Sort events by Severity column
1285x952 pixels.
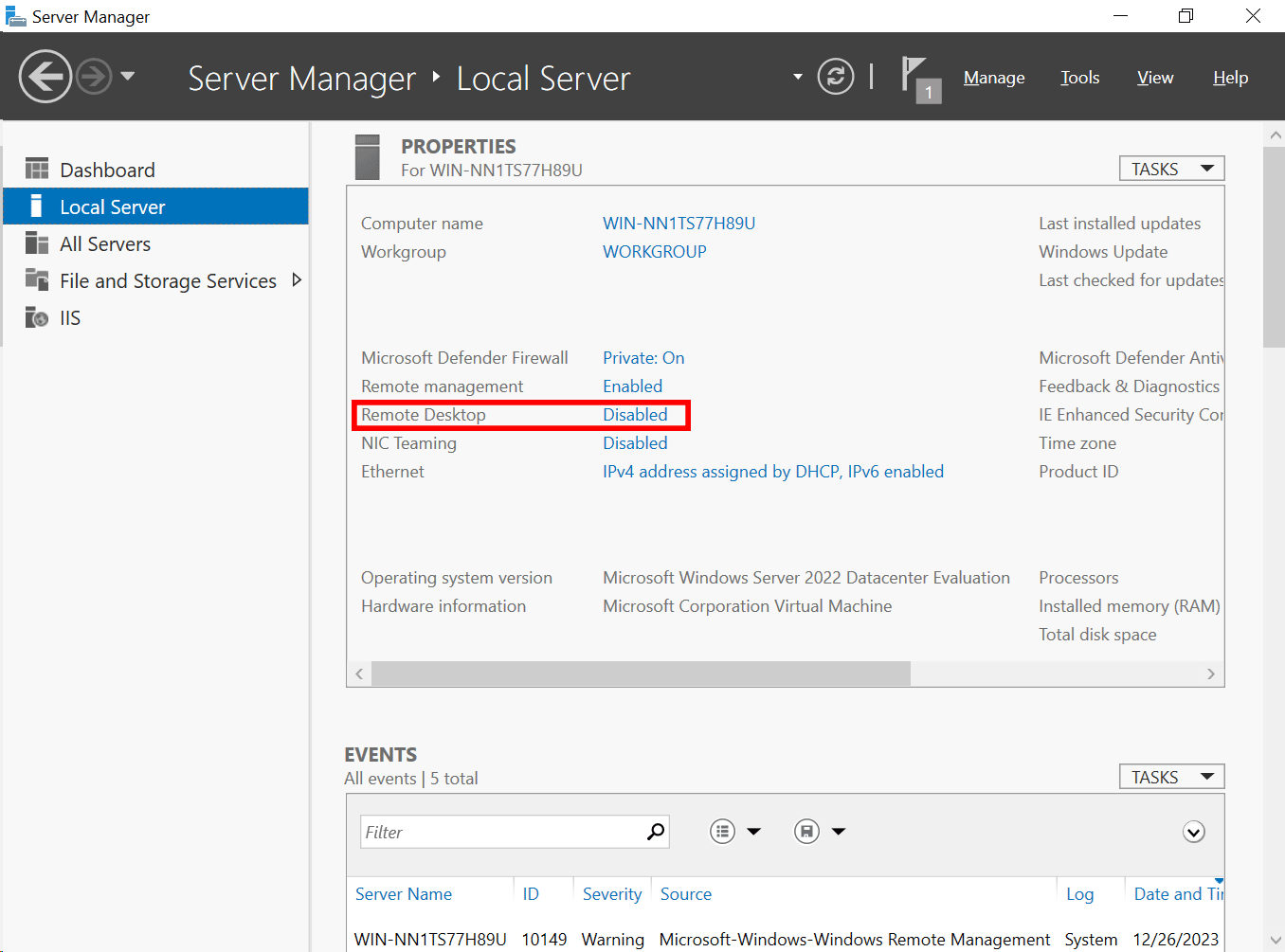(612, 894)
